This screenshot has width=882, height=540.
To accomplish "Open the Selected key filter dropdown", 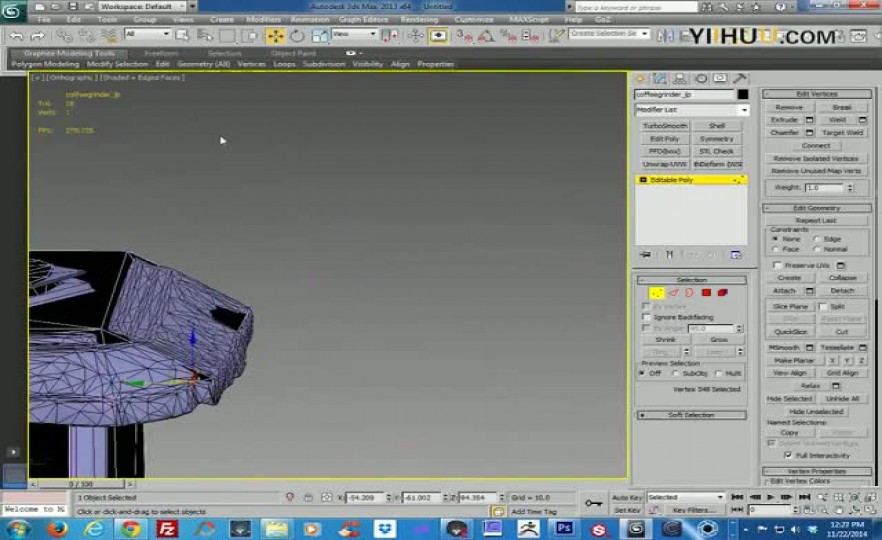I will (686, 497).
